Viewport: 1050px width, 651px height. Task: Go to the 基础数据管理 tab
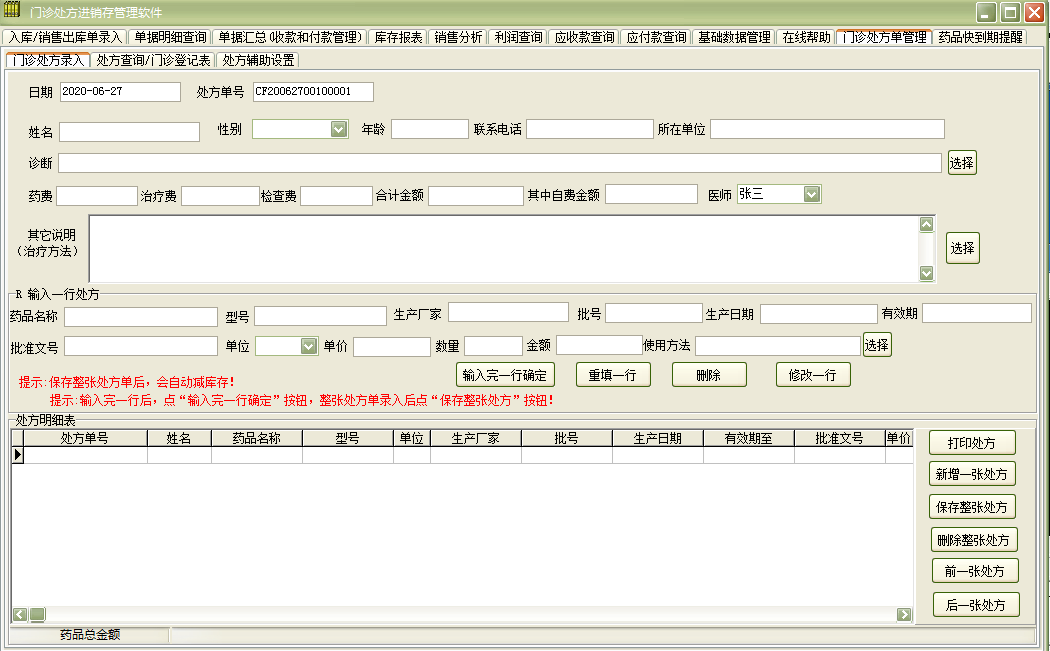coord(734,38)
